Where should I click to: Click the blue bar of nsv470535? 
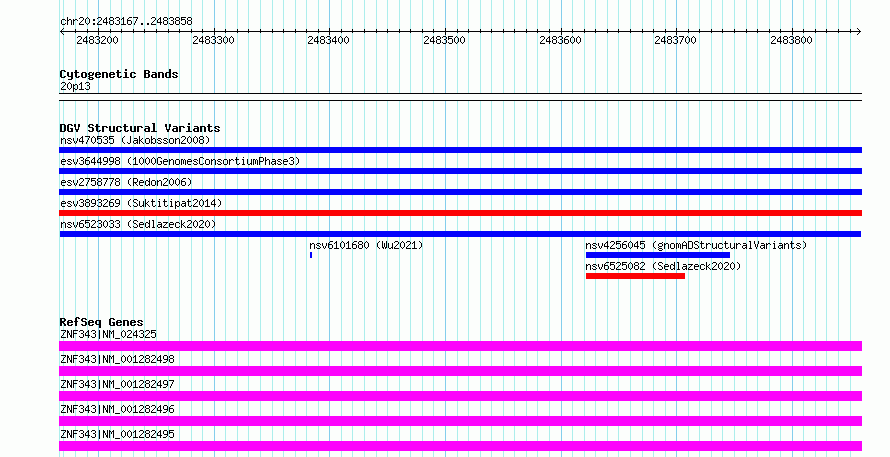[460, 150]
